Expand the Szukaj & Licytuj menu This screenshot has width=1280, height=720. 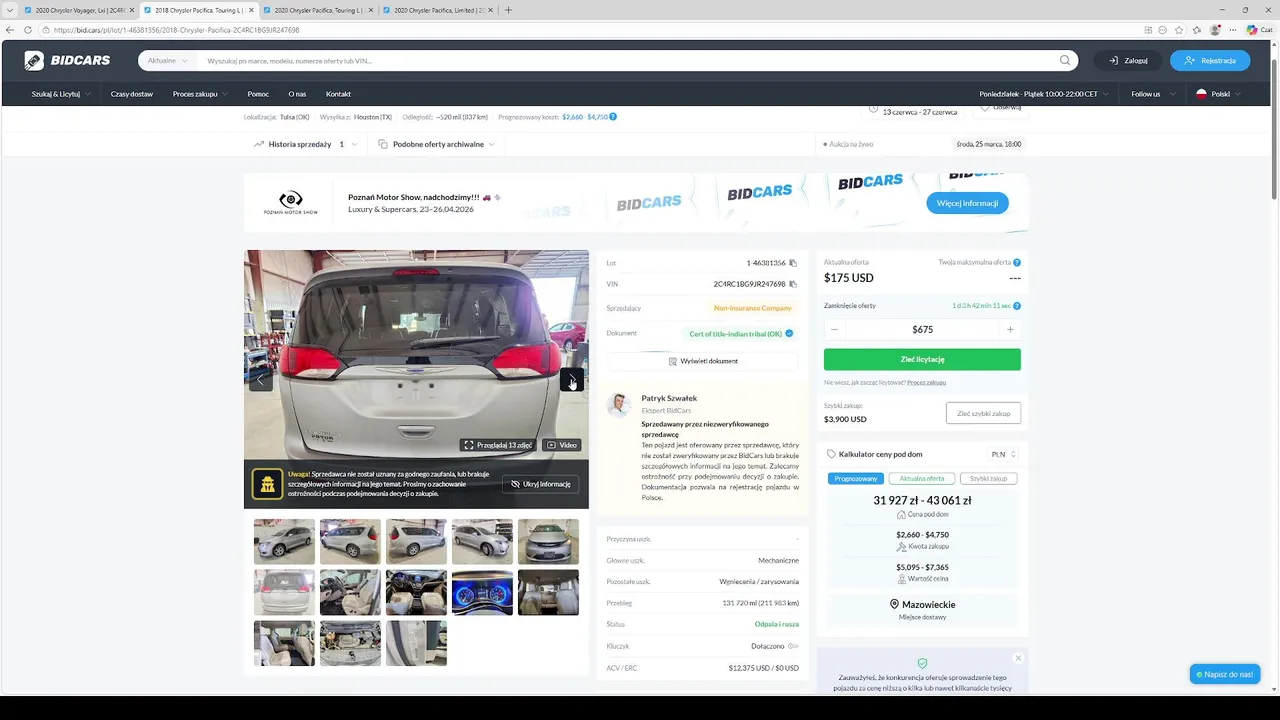[x=61, y=94]
